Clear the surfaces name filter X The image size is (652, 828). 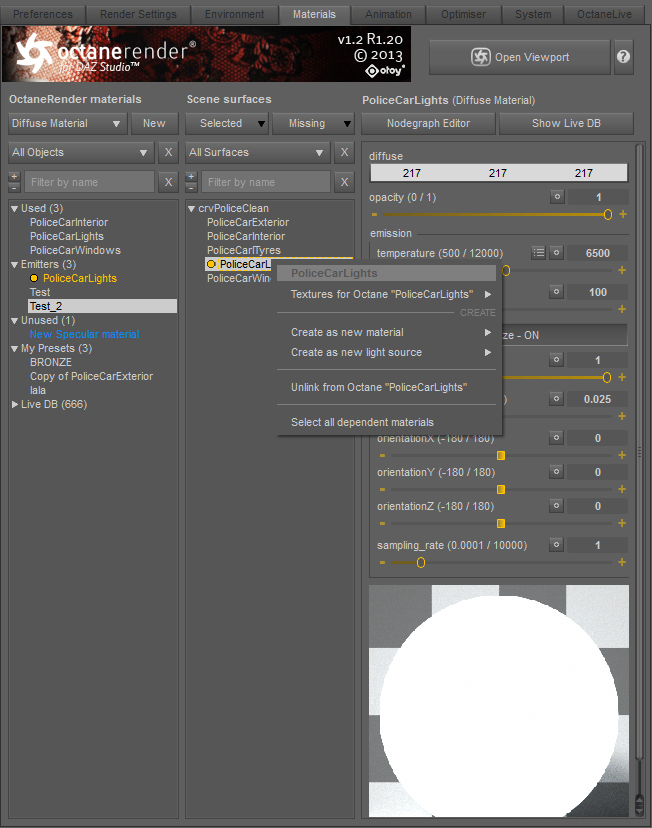point(344,182)
